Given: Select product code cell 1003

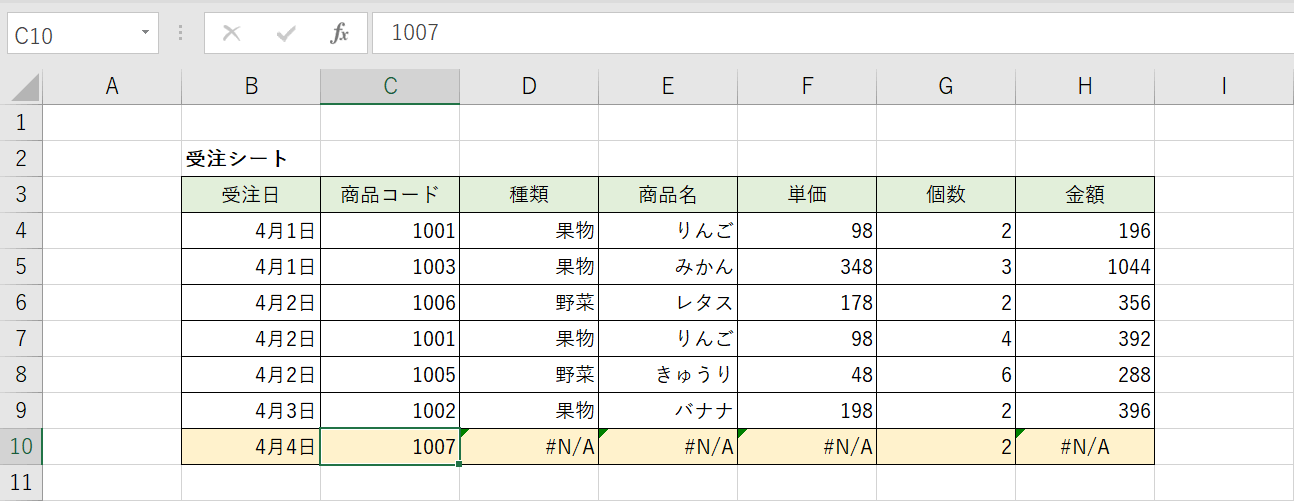Looking at the screenshot, I should point(390,267).
